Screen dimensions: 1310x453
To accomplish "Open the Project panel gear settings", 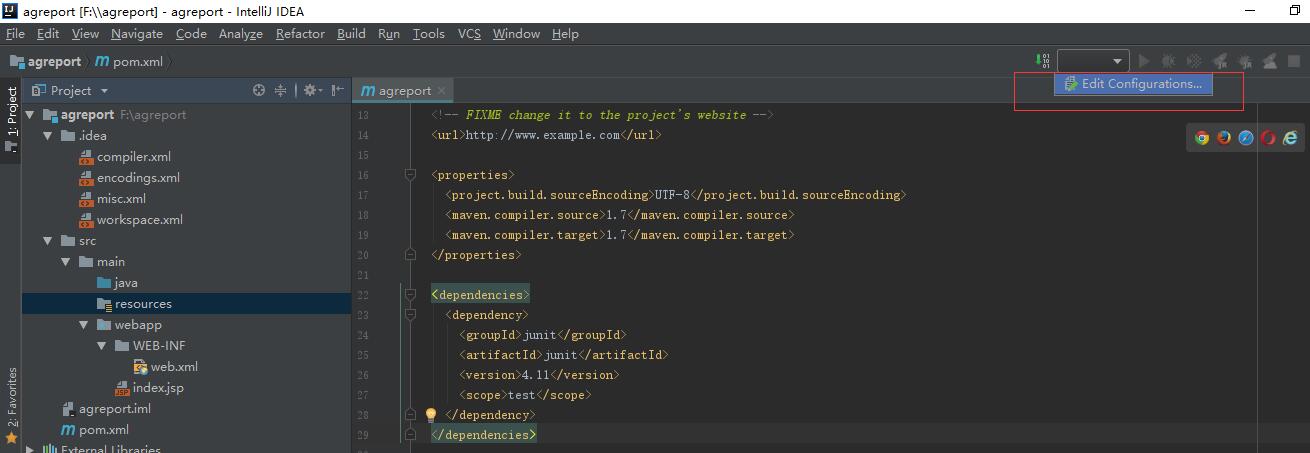I will 310,90.
